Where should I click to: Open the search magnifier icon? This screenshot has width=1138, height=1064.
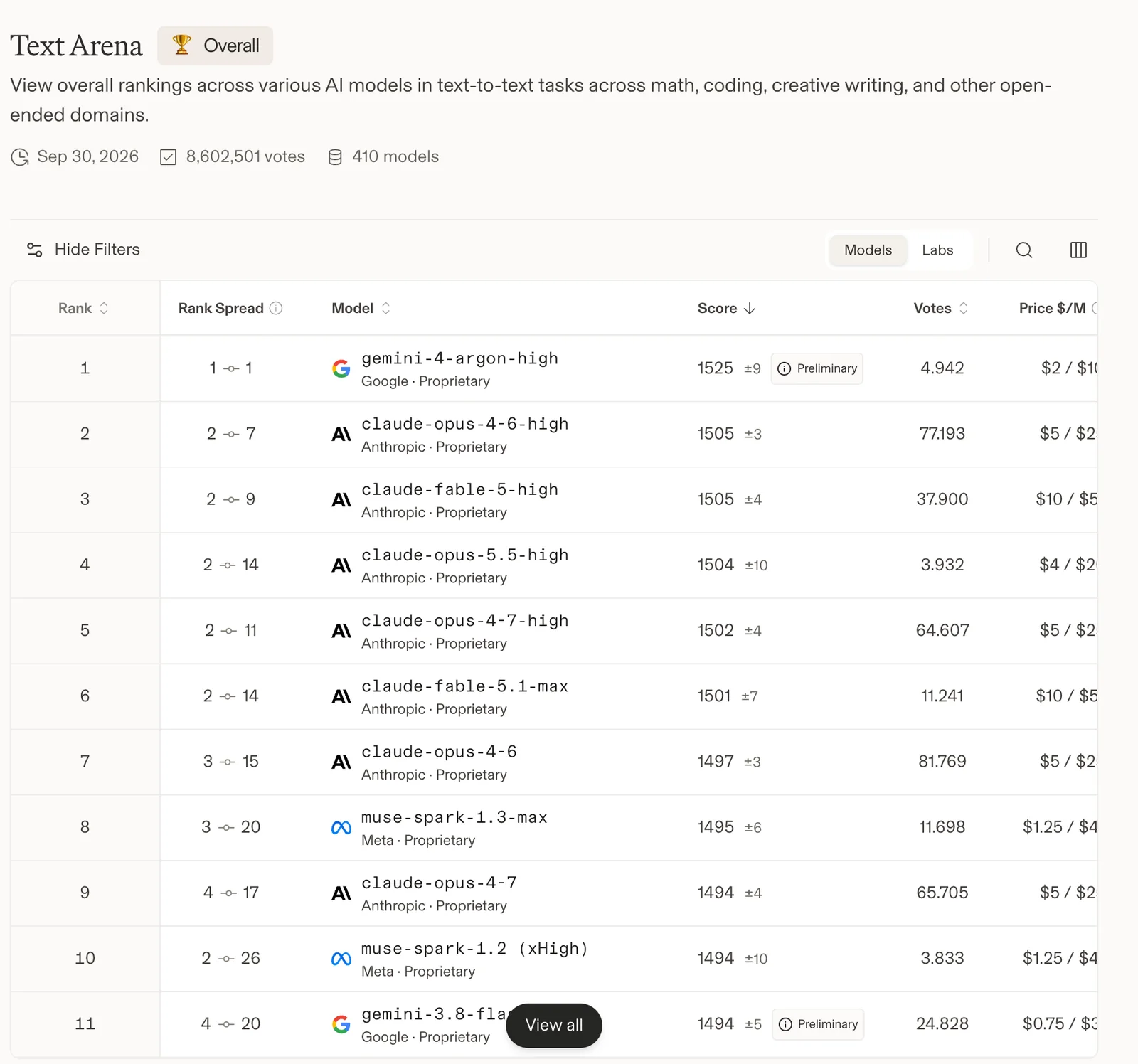(x=1023, y=250)
